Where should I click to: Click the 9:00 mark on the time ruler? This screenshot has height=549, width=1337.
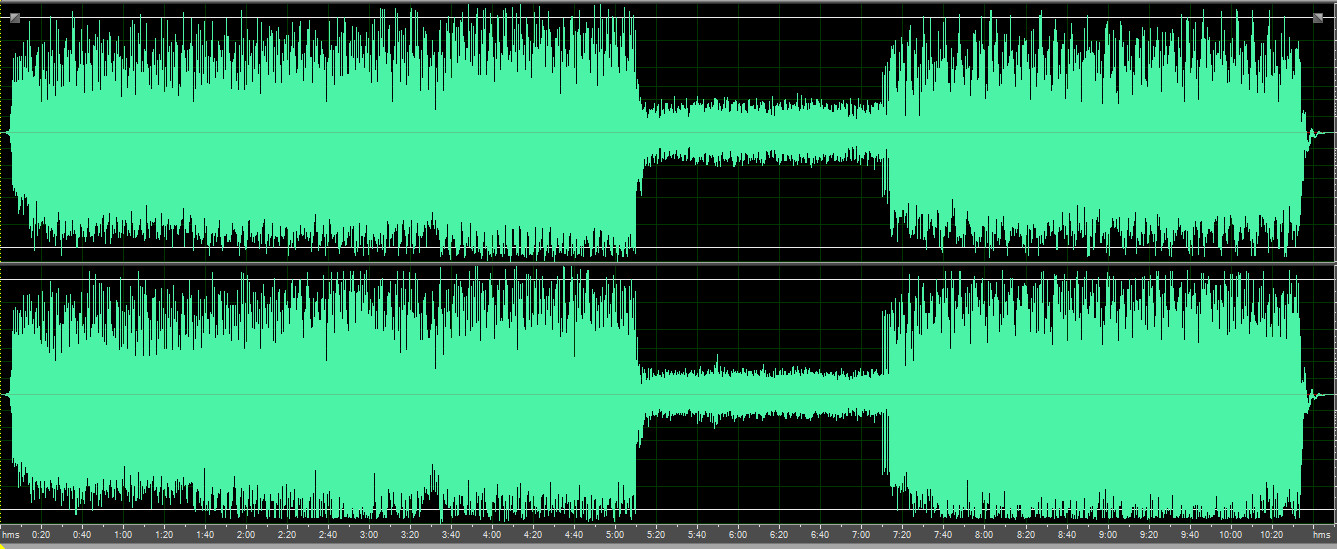(1107, 535)
